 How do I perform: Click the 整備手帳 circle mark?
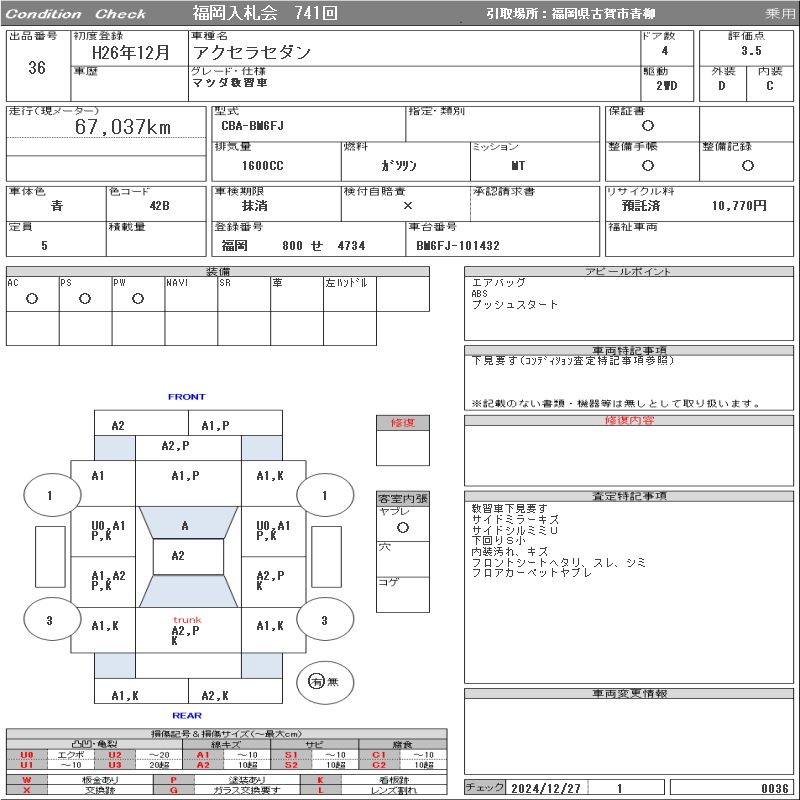click(647, 165)
